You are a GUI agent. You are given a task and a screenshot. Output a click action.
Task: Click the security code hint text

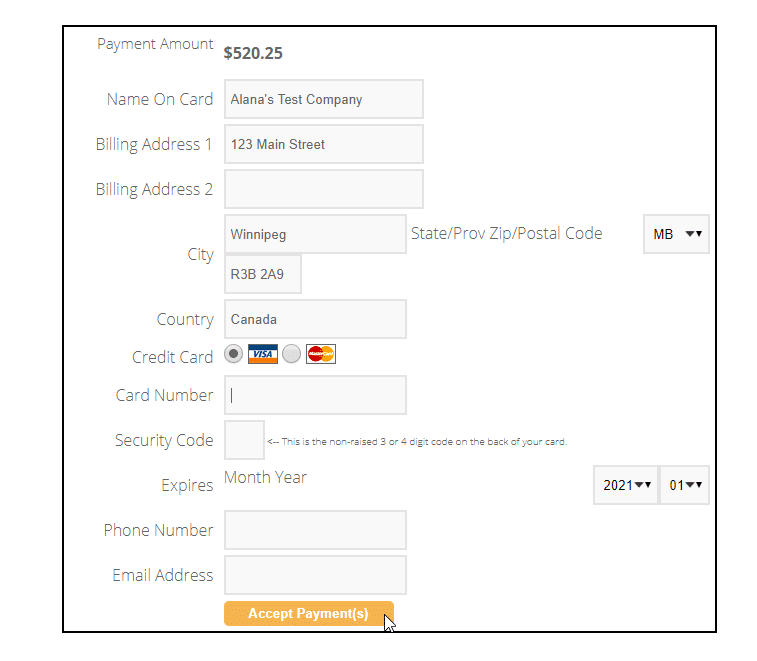coord(417,442)
